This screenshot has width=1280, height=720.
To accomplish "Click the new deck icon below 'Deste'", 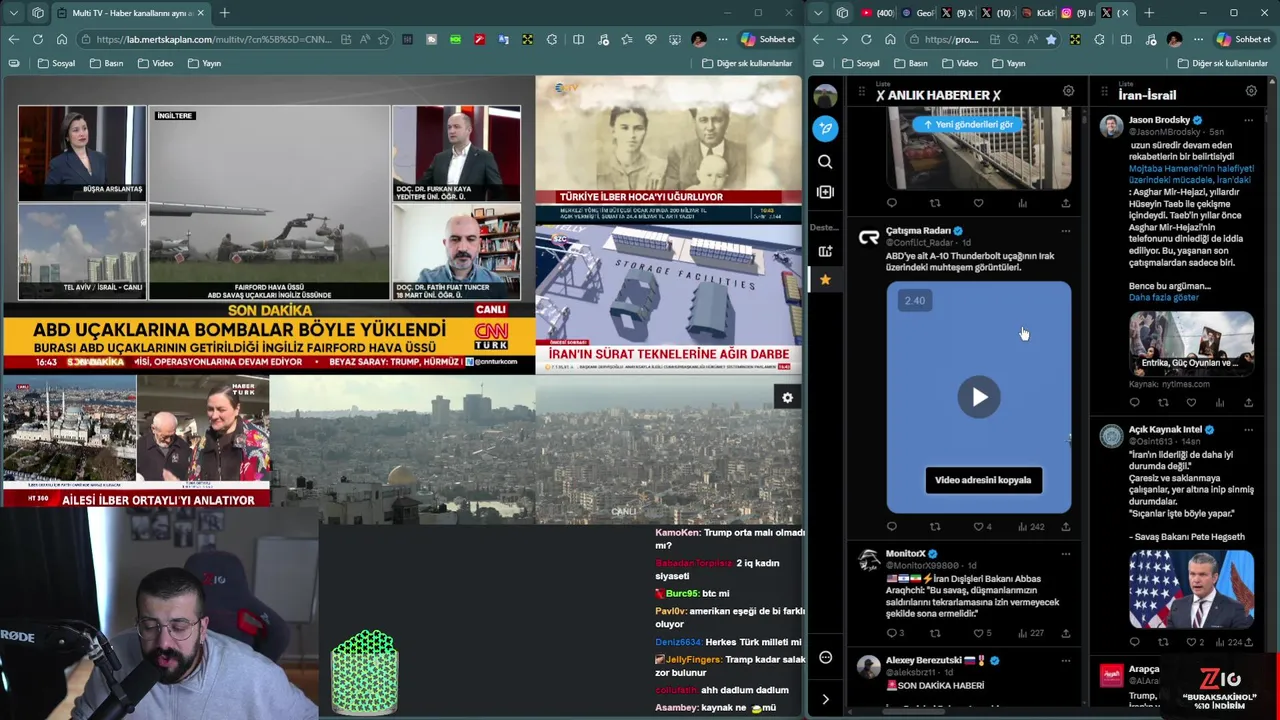I will pyautogui.click(x=825, y=251).
